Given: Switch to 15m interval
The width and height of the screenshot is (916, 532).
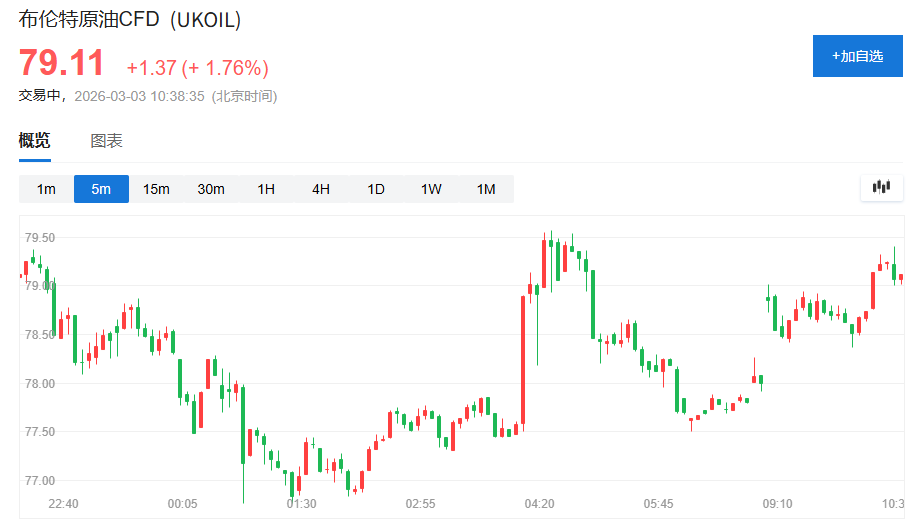Looking at the screenshot, I should click(156, 189).
